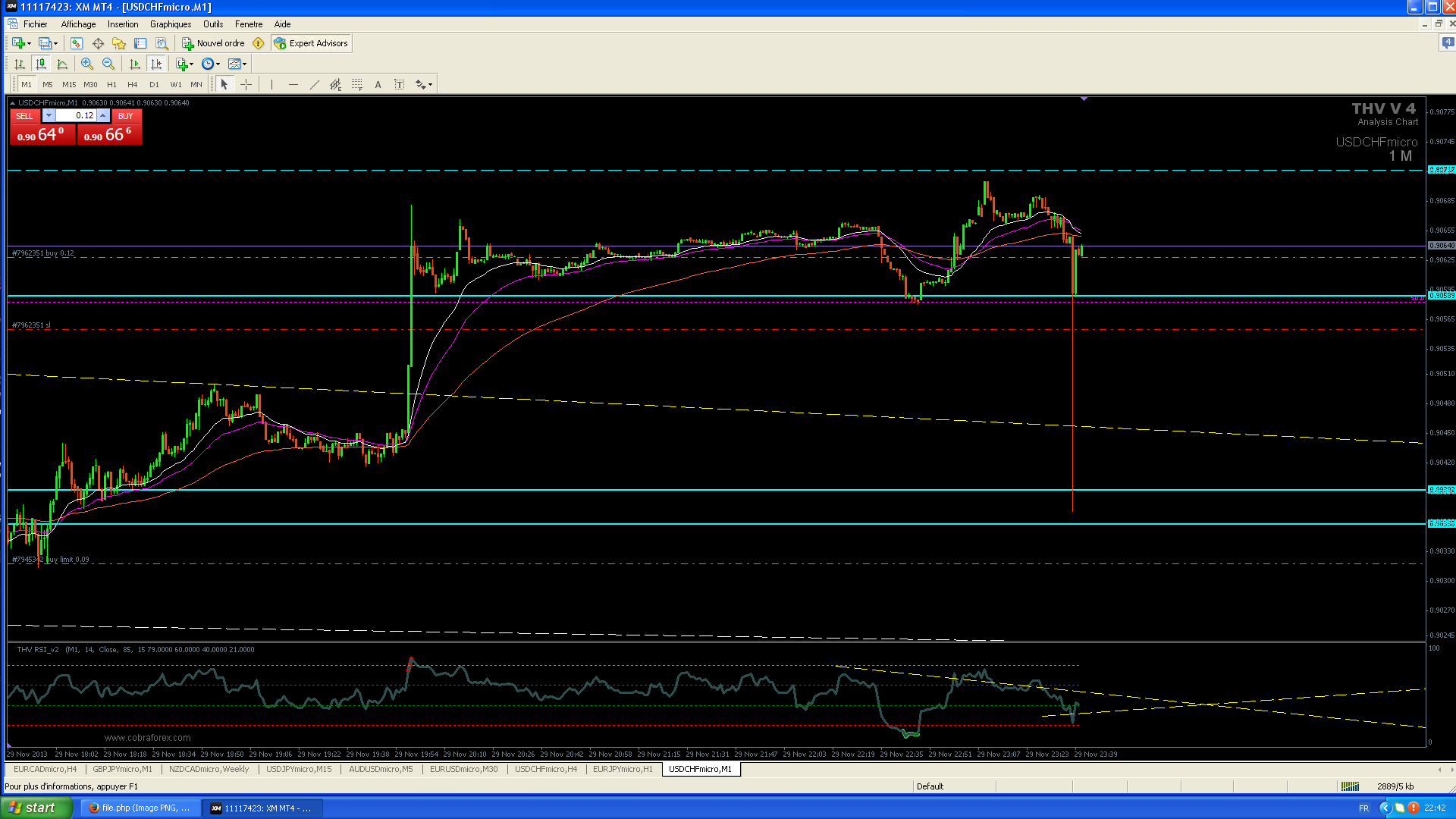
Task: Increase lot volume with up arrow
Action: pos(103,115)
